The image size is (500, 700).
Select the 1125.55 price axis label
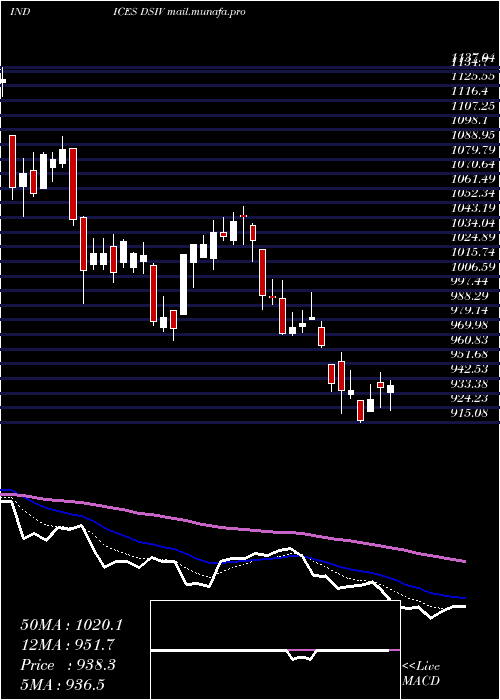tap(473, 76)
